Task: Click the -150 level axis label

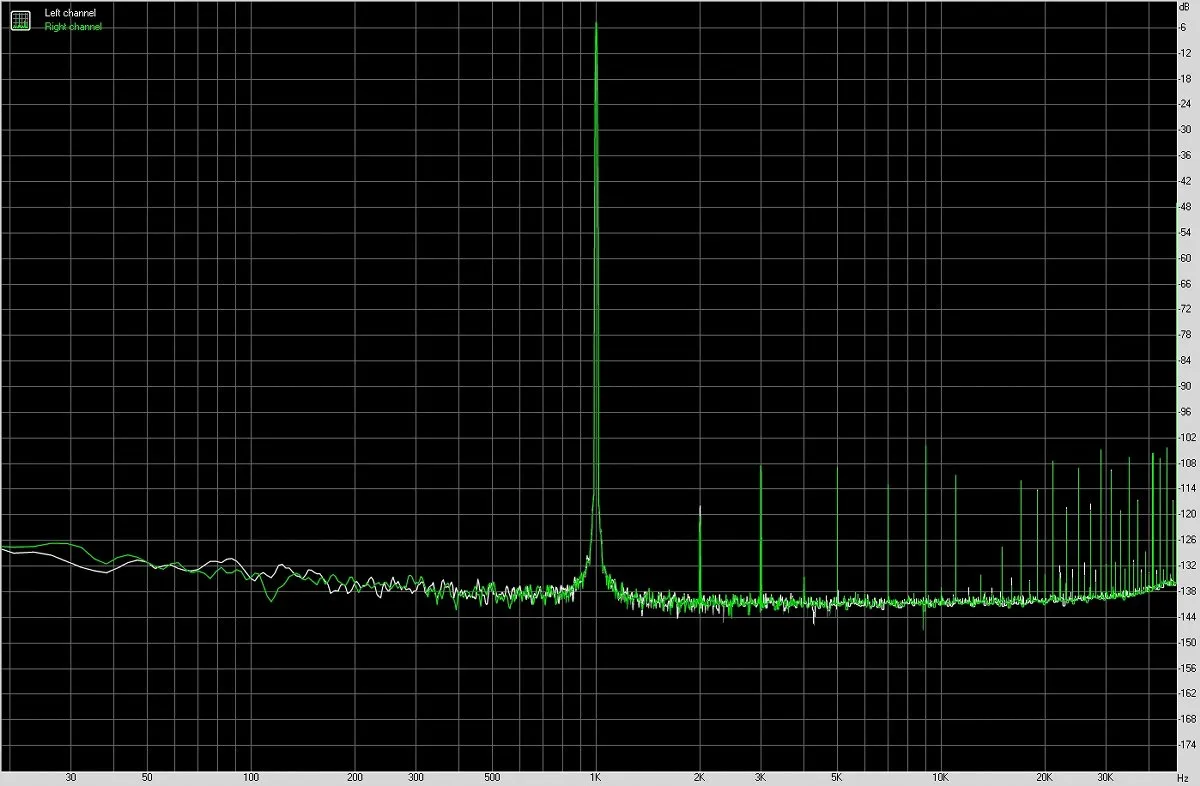Action: coord(1188,643)
